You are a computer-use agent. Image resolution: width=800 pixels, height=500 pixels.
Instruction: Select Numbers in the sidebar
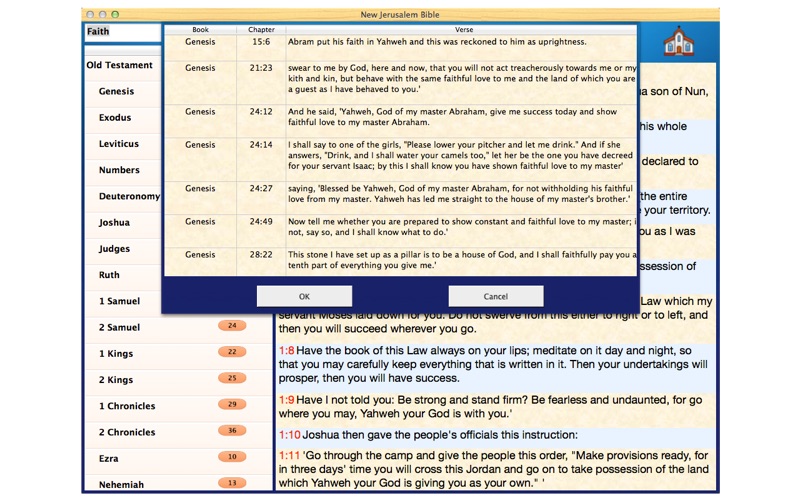point(119,170)
